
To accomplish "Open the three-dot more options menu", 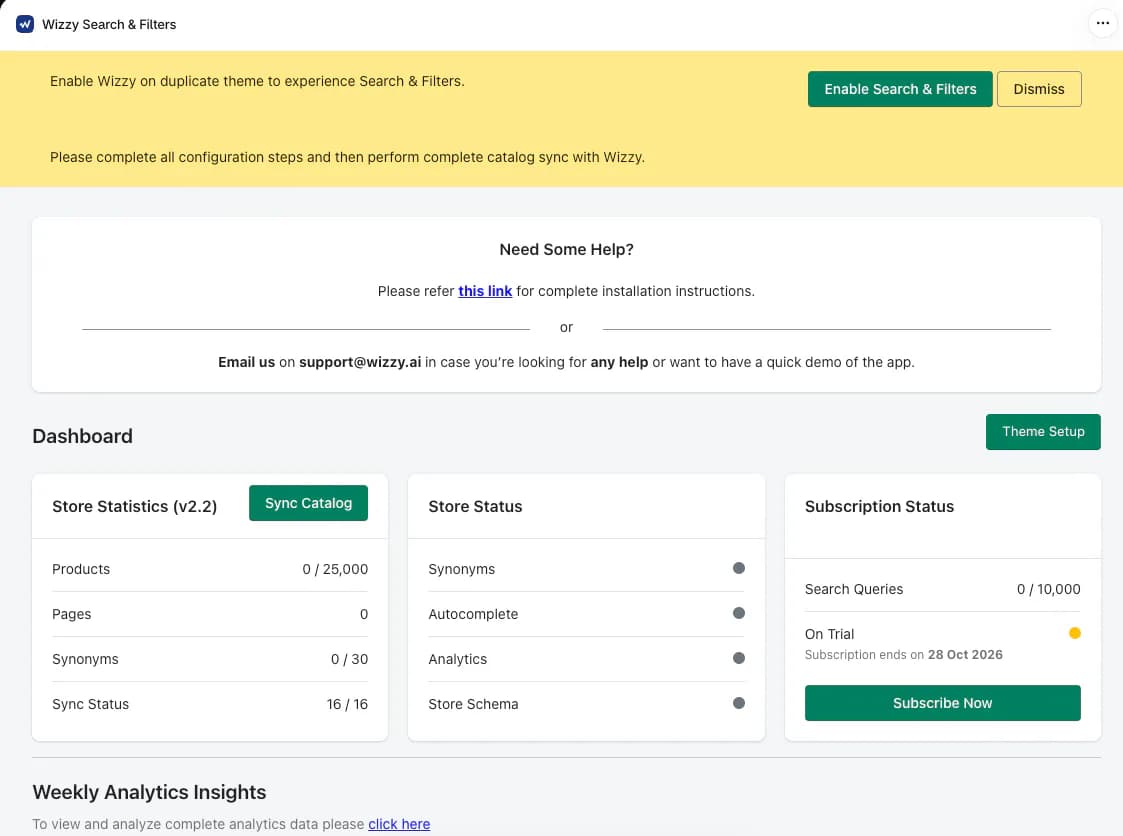I will 1102,24.
